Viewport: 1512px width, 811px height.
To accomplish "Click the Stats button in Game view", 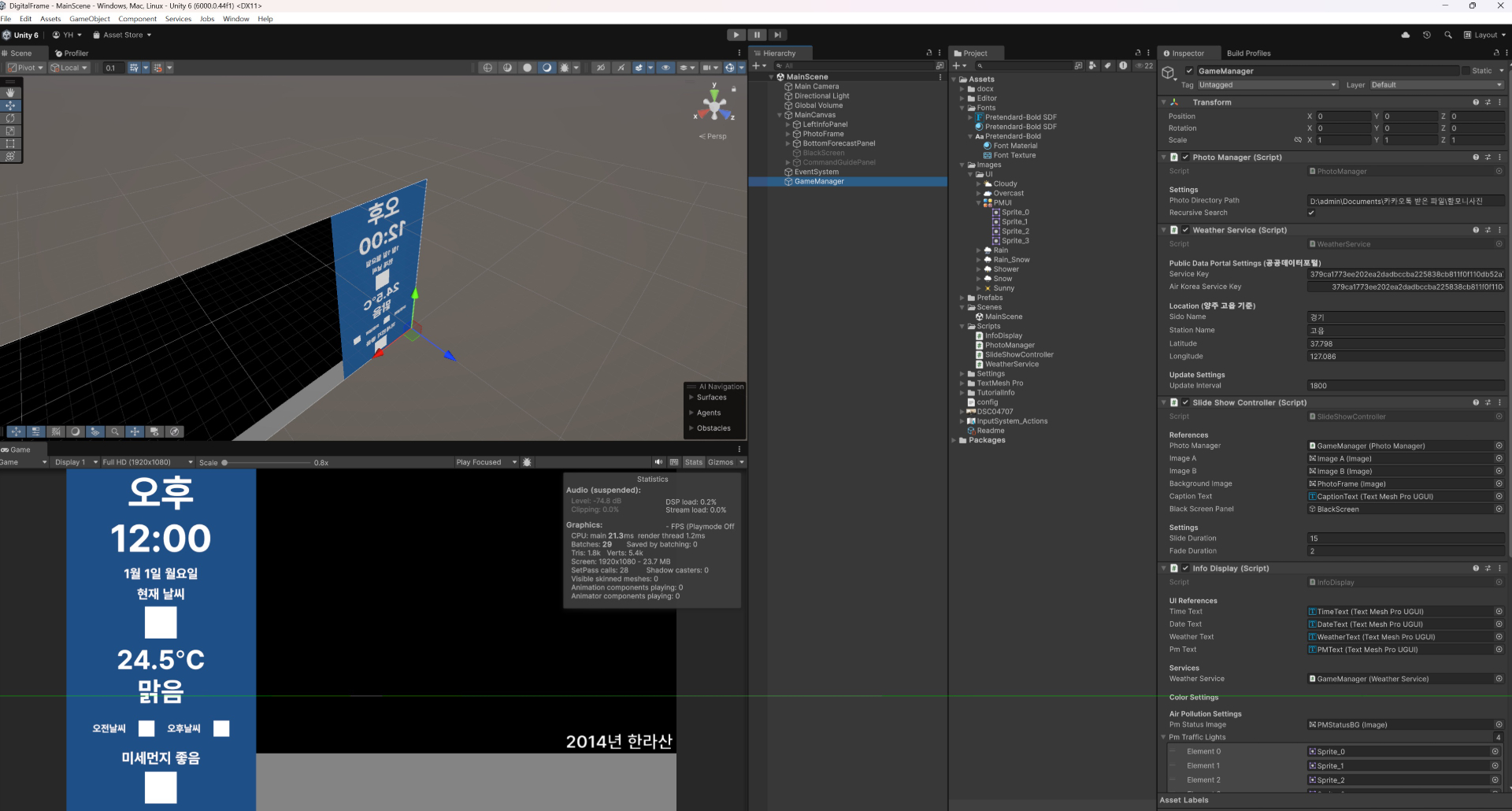I will [693, 462].
